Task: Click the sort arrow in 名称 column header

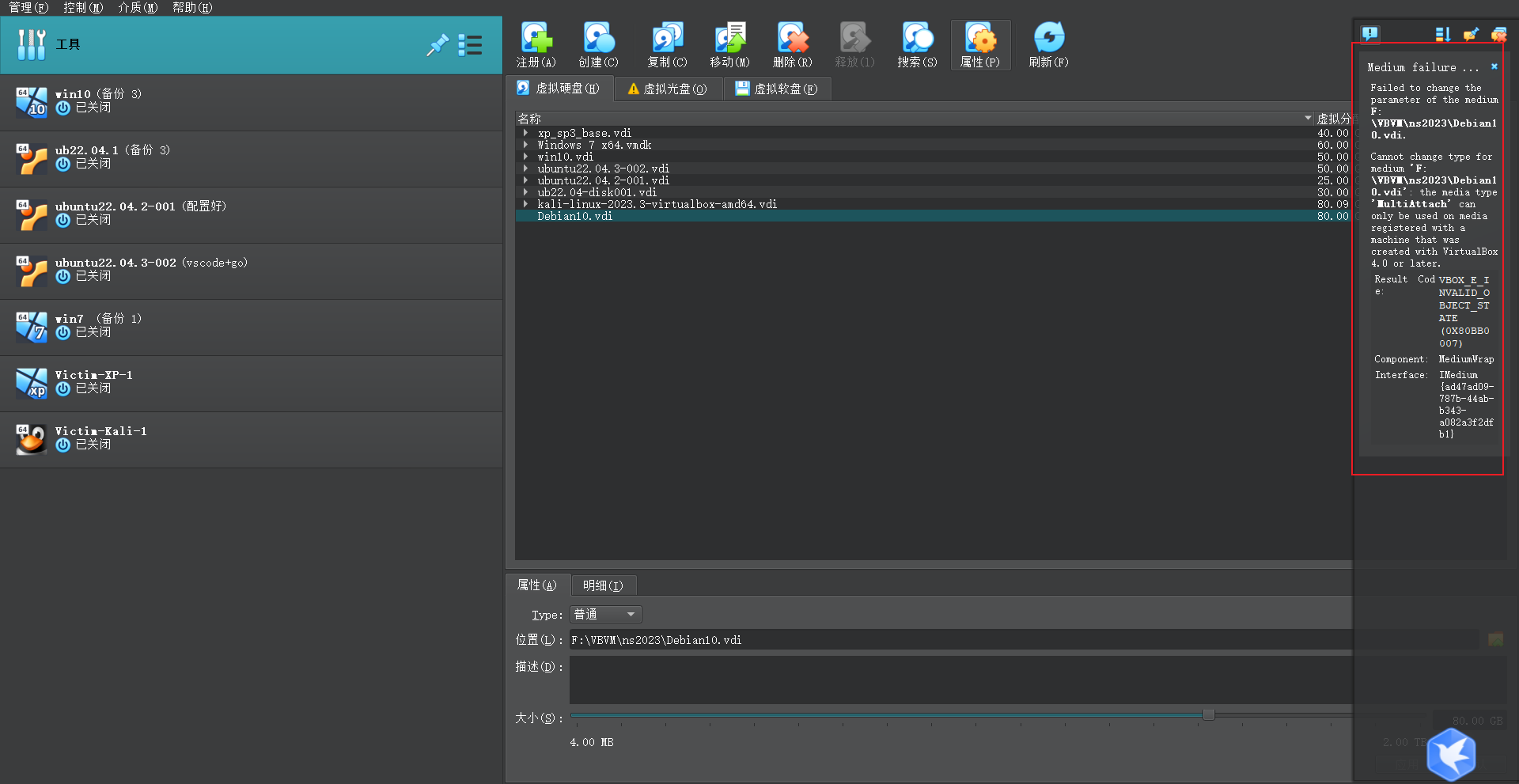Action: 1308,119
